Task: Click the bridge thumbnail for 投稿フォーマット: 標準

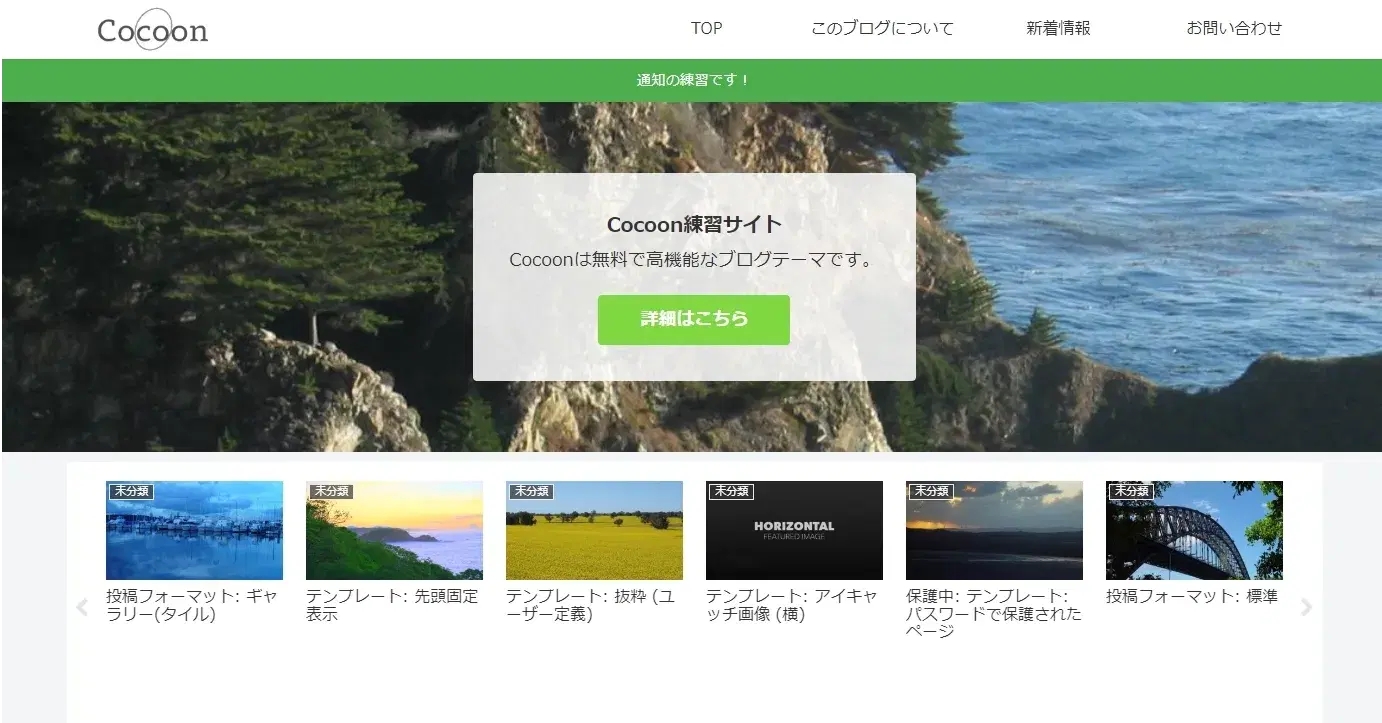Action: pyautogui.click(x=1194, y=530)
